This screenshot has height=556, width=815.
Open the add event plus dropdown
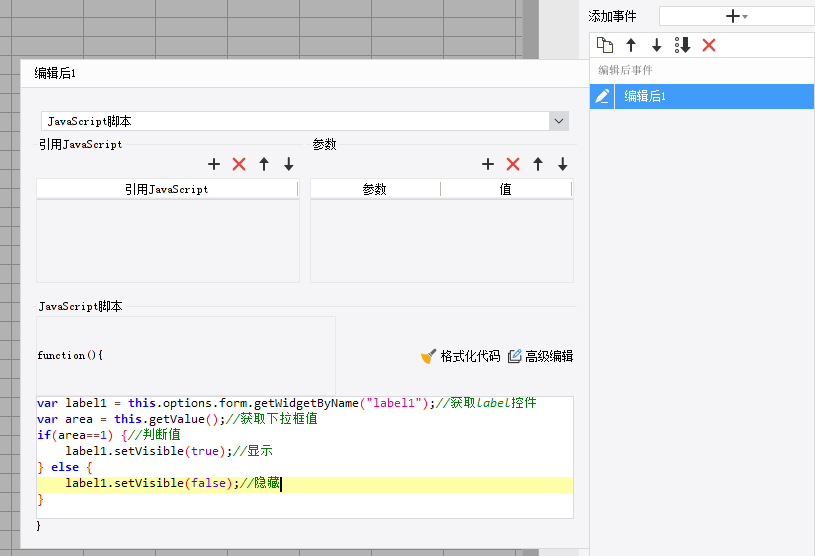[736, 16]
